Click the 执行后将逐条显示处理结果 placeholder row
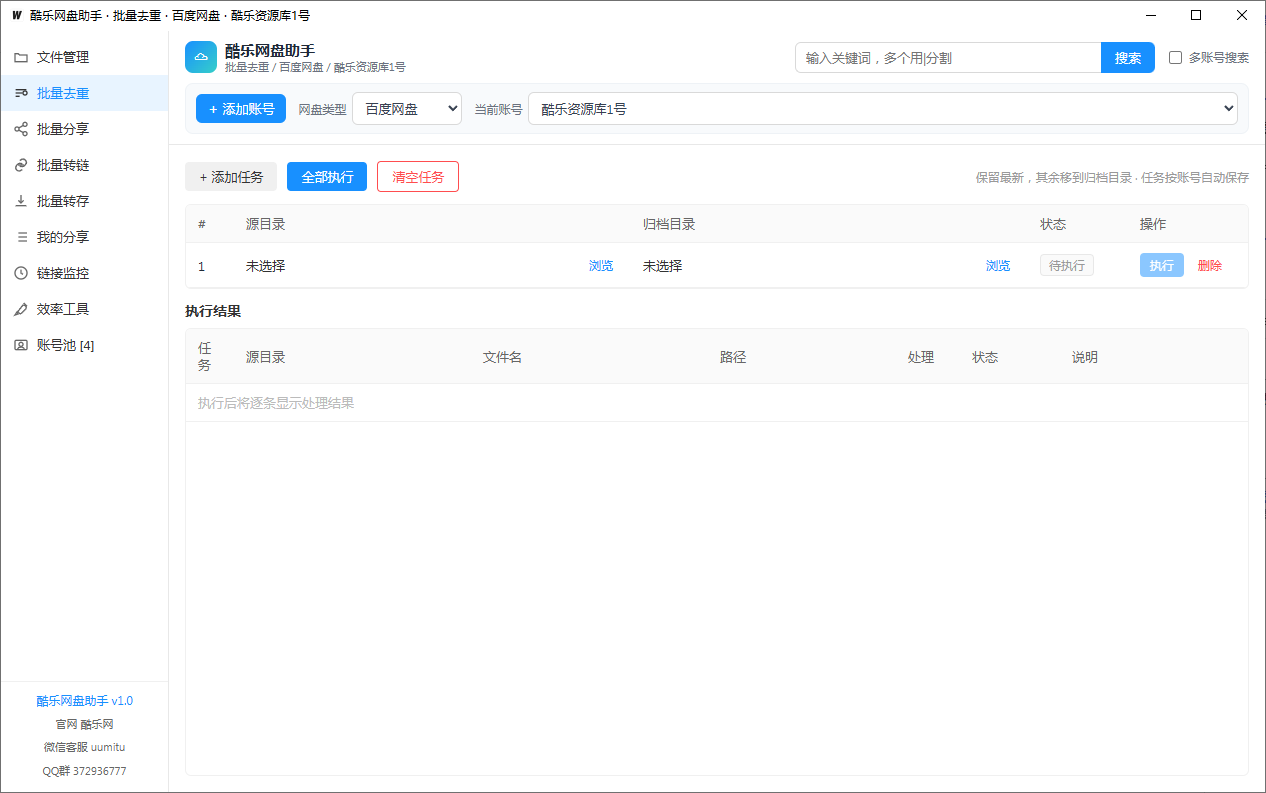The image size is (1266, 793). (717, 403)
